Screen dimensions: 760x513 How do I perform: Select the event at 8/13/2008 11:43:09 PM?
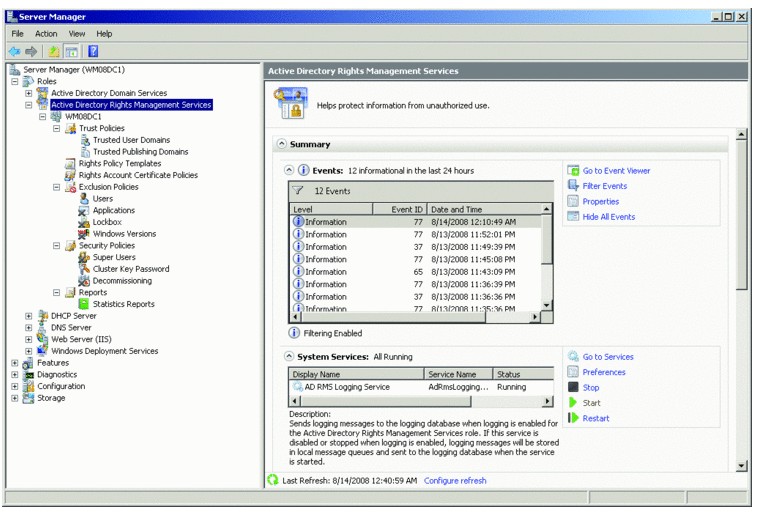click(x=416, y=272)
